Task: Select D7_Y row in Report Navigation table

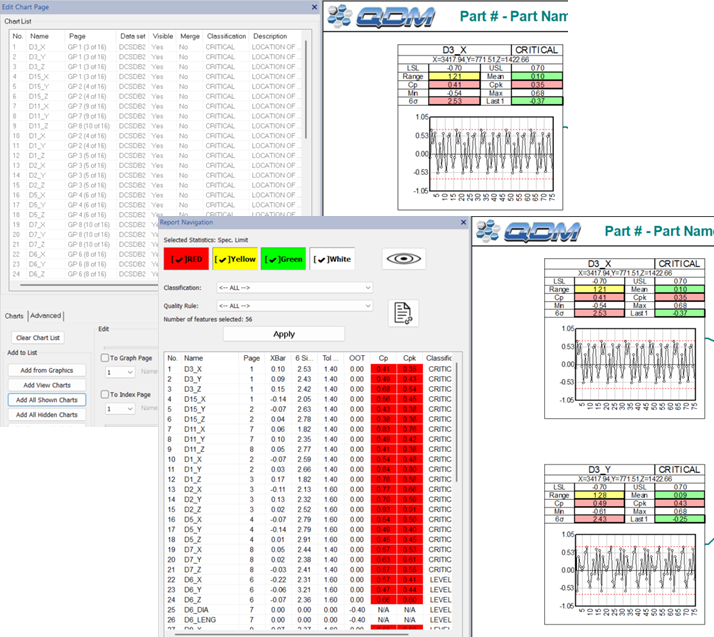Action: [310, 560]
